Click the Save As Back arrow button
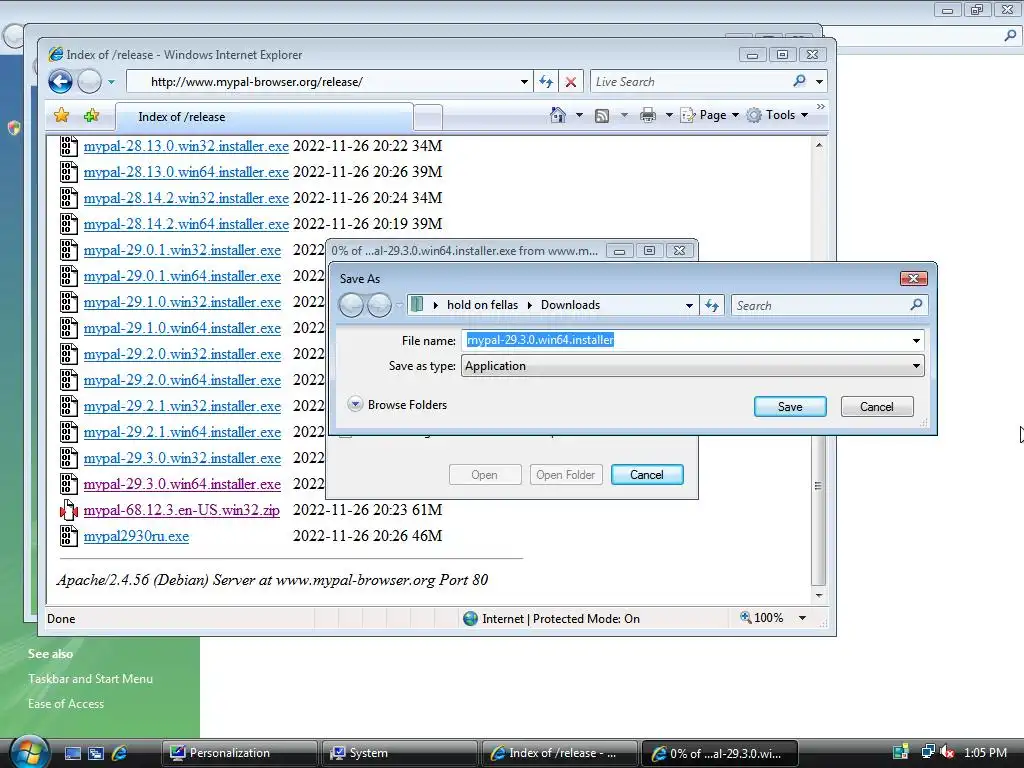The height and width of the screenshot is (768, 1024). pos(351,305)
